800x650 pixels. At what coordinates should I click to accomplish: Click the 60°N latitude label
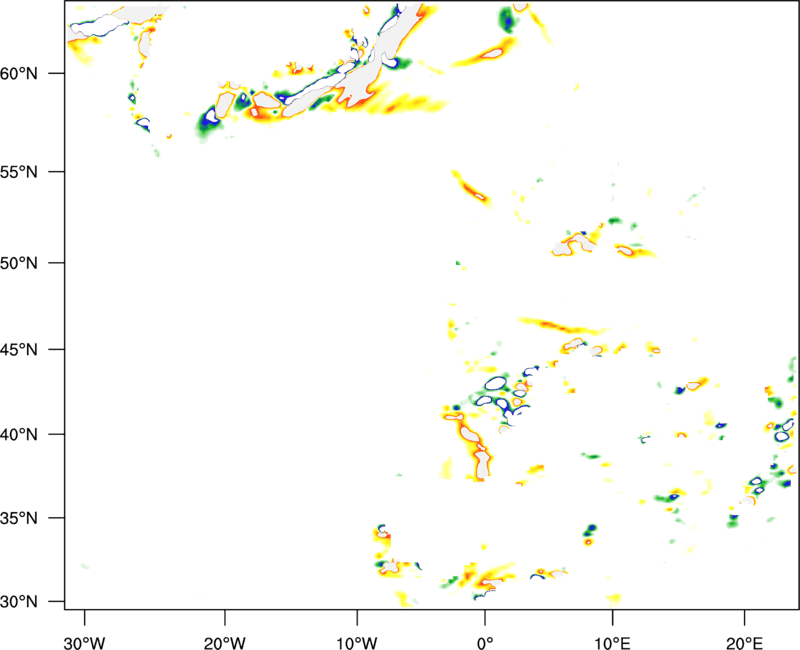[x=19, y=73]
